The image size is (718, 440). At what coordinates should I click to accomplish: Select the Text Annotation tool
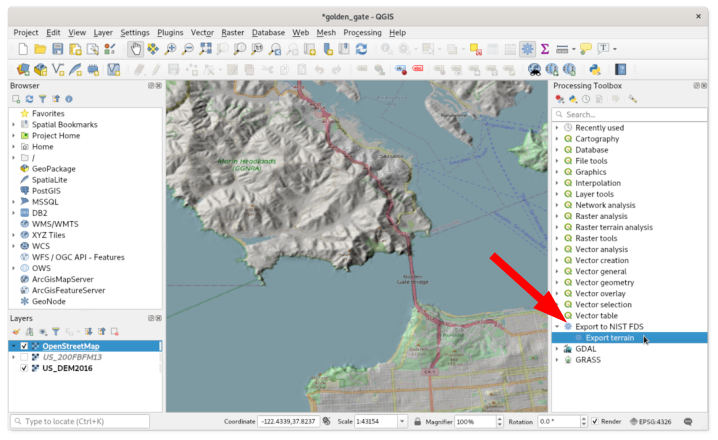coord(603,49)
